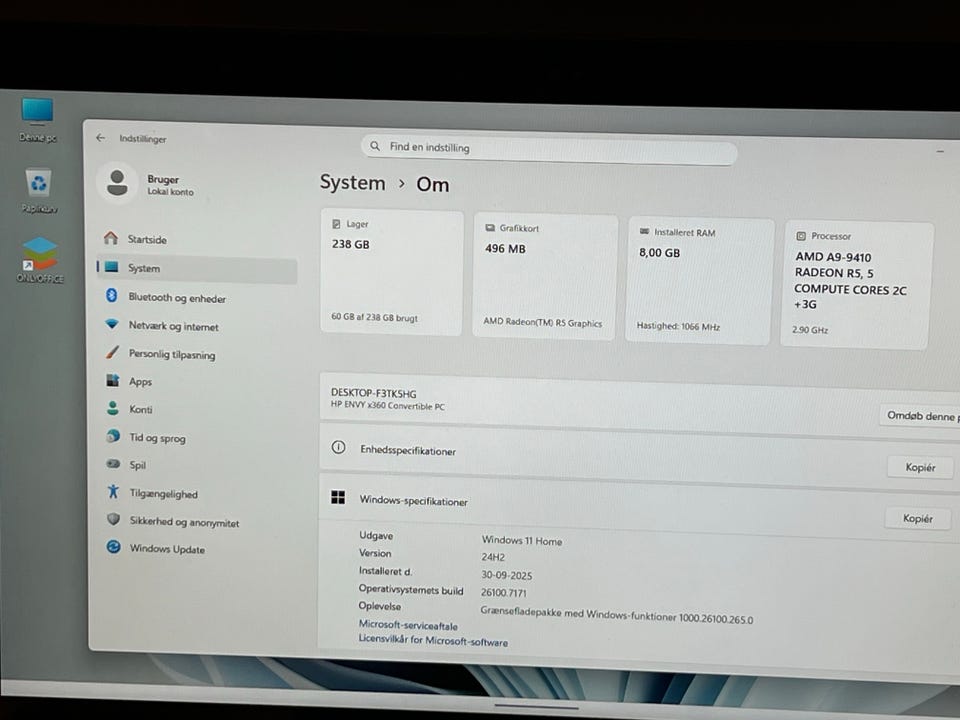Click the back arrow in Indstillinger
Screen dimensions: 960x720
tap(101, 138)
